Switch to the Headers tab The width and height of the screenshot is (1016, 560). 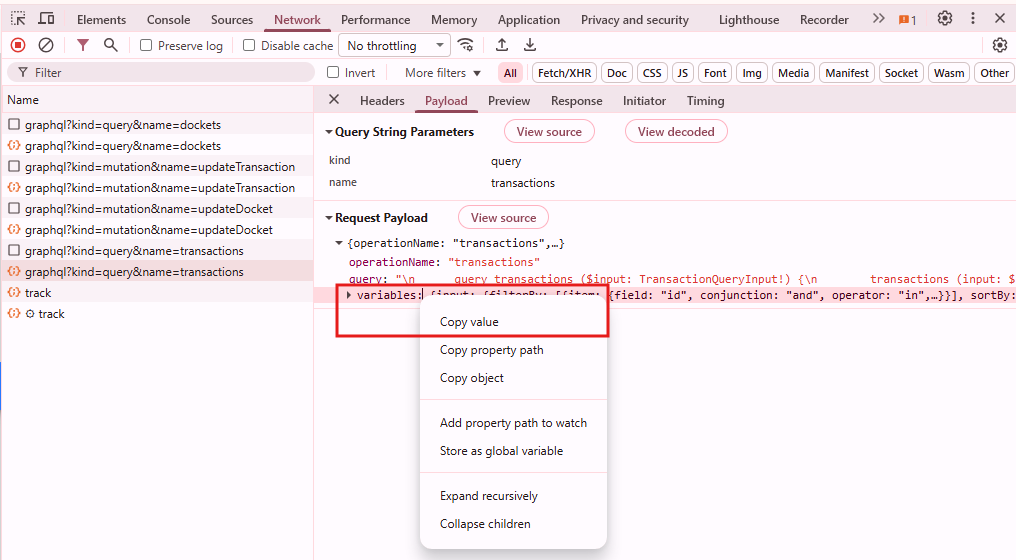(x=382, y=101)
